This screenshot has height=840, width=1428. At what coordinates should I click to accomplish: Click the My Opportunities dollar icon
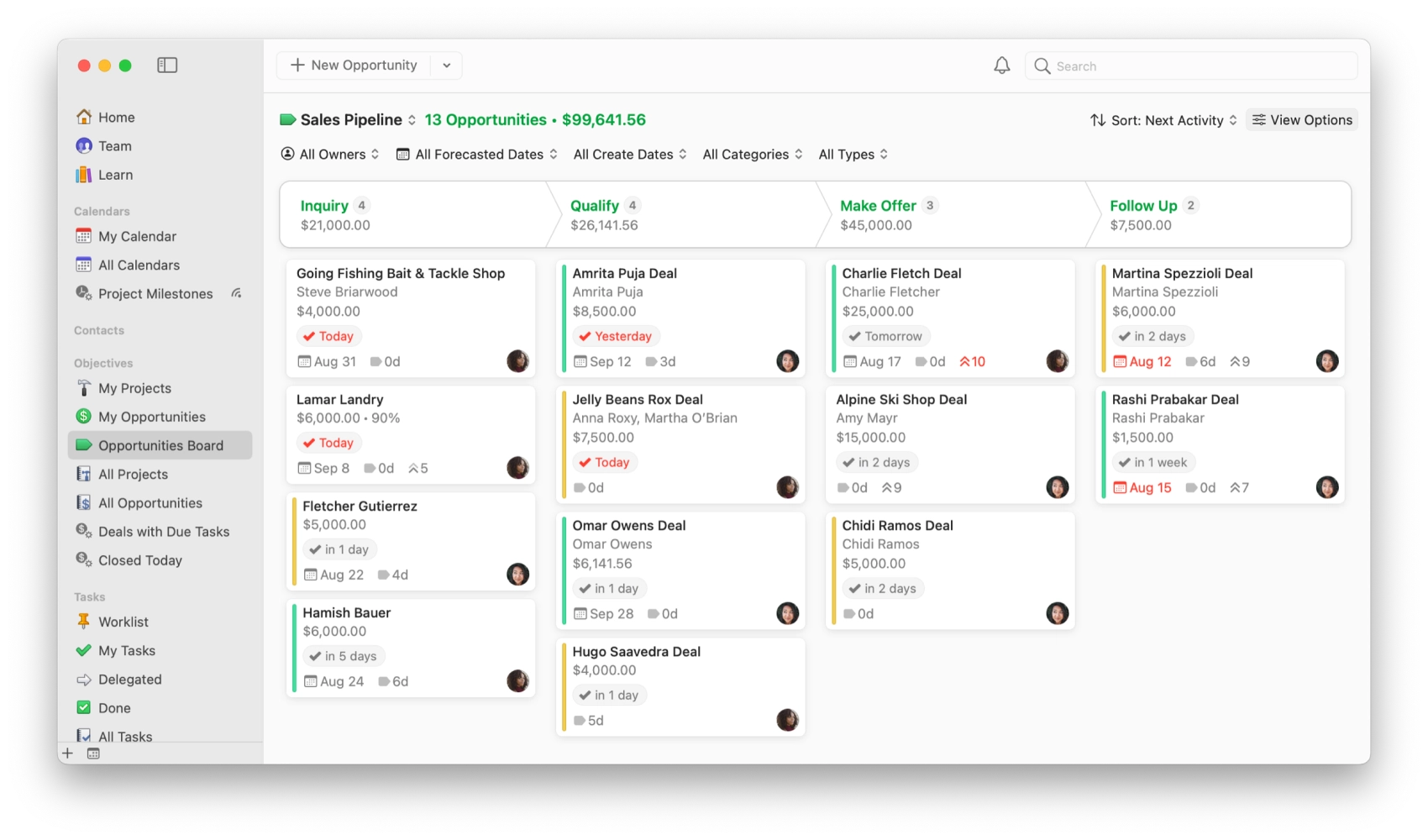click(84, 417)
